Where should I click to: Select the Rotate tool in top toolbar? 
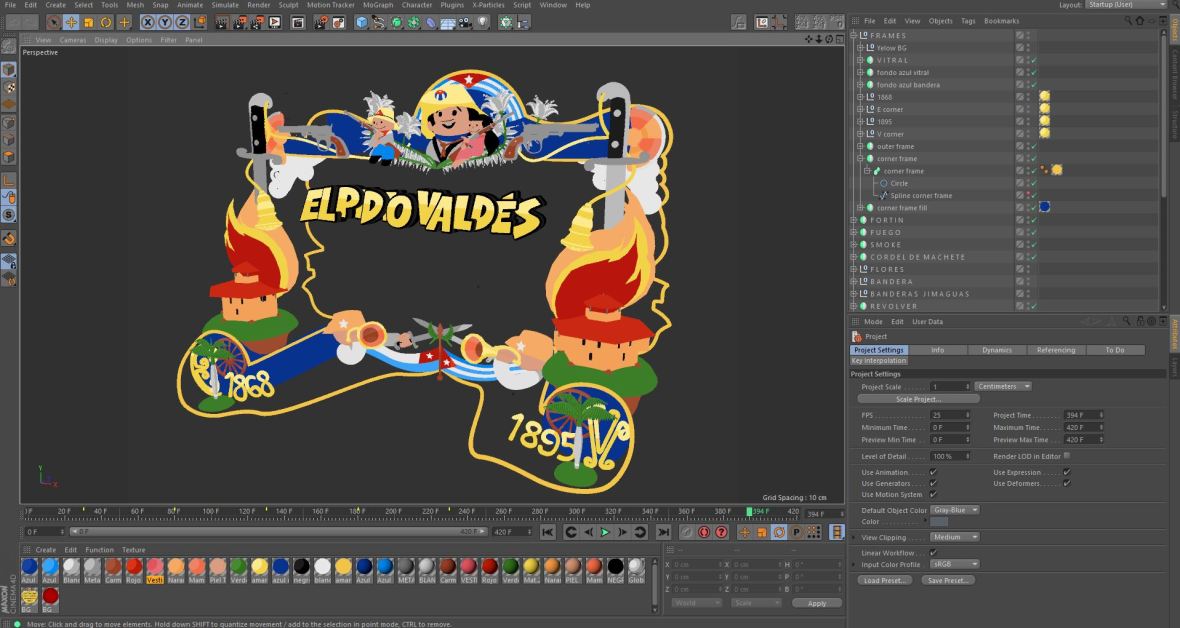(x=106, y=22)
